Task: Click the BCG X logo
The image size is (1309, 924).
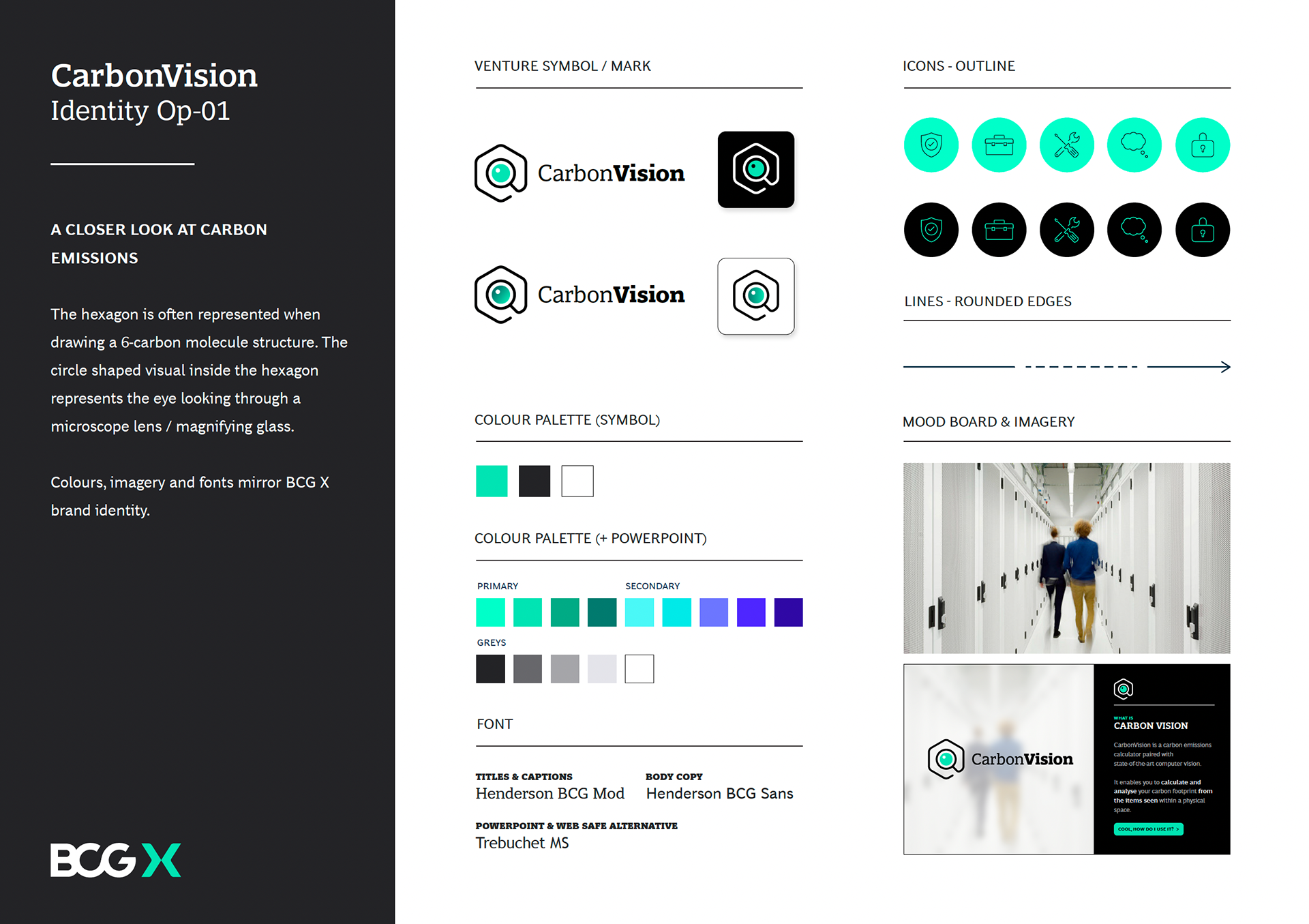Action: pos(116,860)
